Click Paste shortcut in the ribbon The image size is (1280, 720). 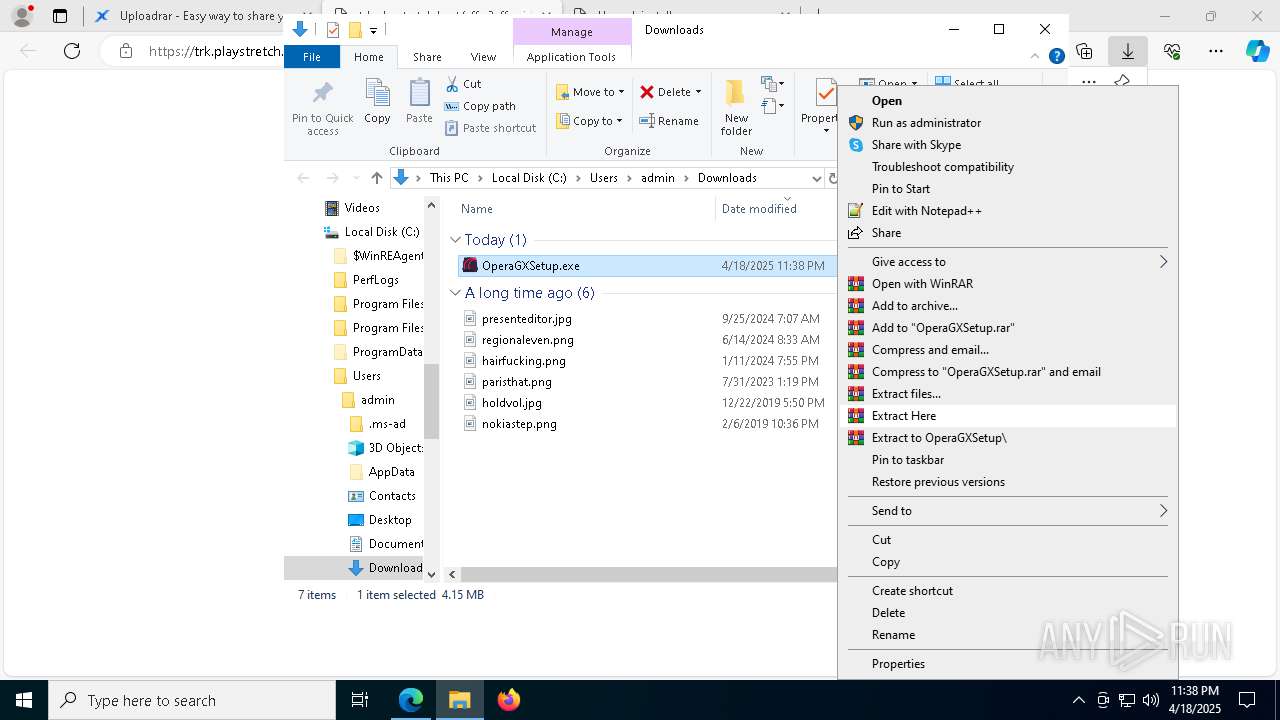[x=490, y=128]
